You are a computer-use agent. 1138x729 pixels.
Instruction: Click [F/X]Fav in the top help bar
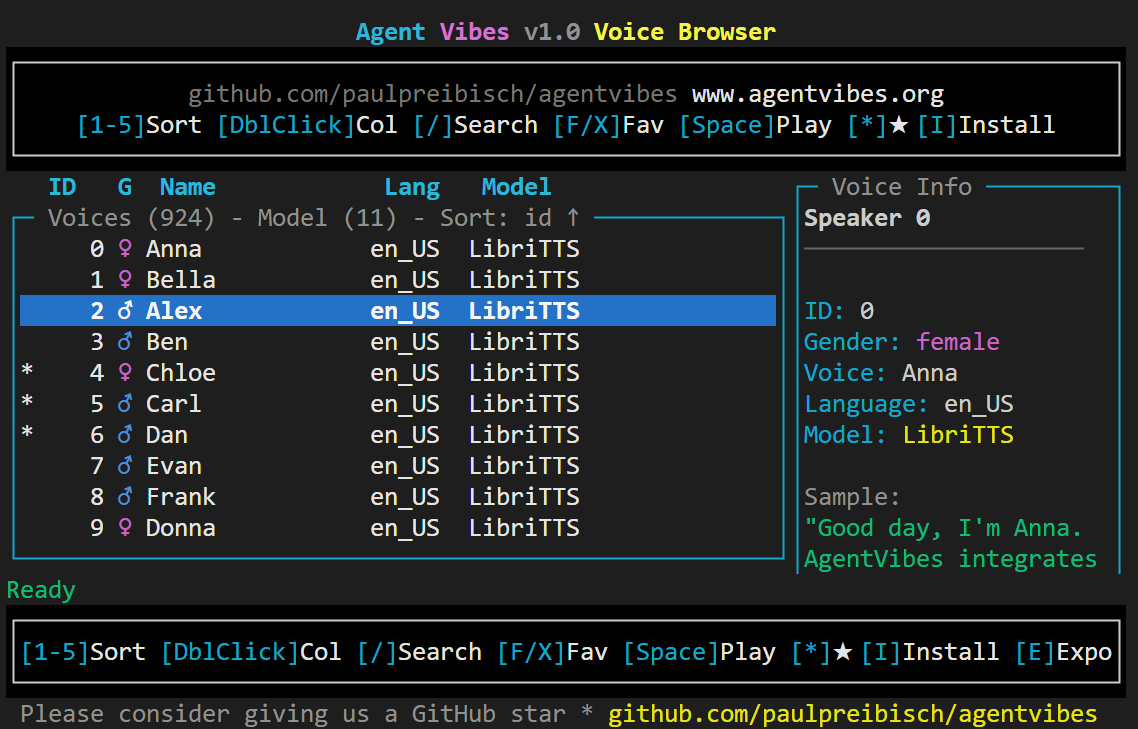pos(609,125)
